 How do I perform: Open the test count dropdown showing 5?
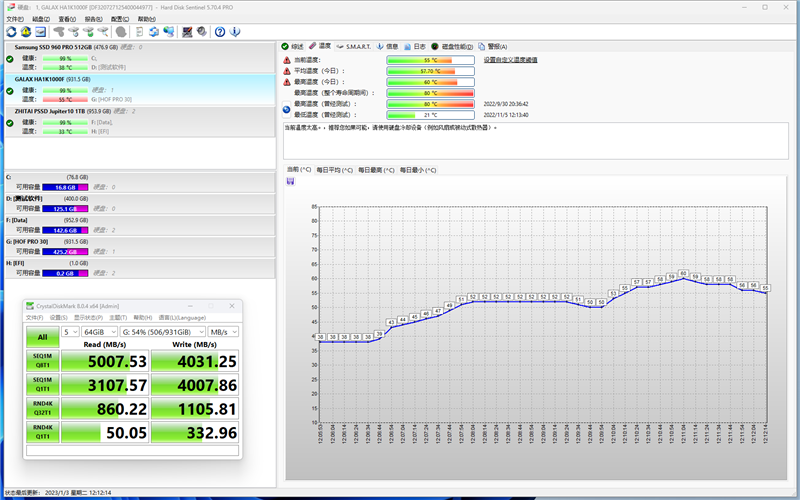coord(71,331)
